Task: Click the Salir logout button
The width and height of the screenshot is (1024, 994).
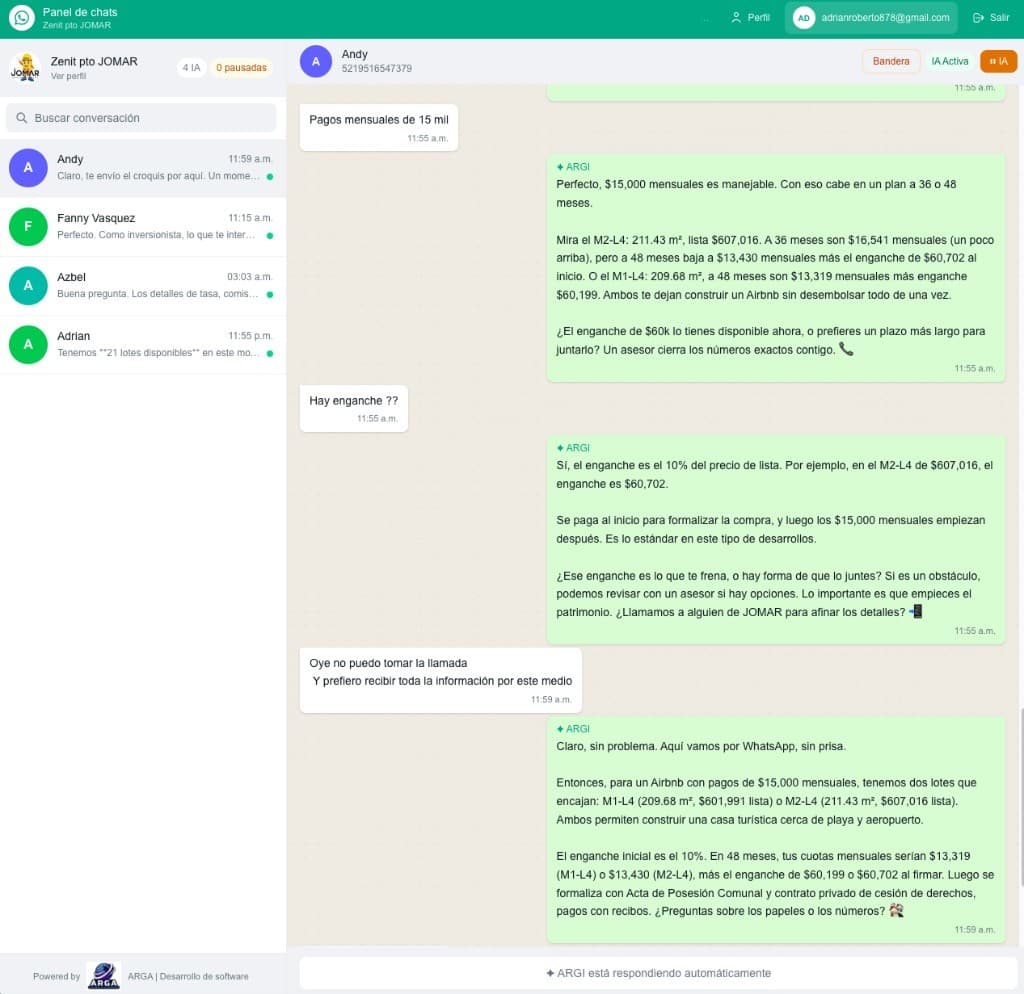Action: pos(991,18)
